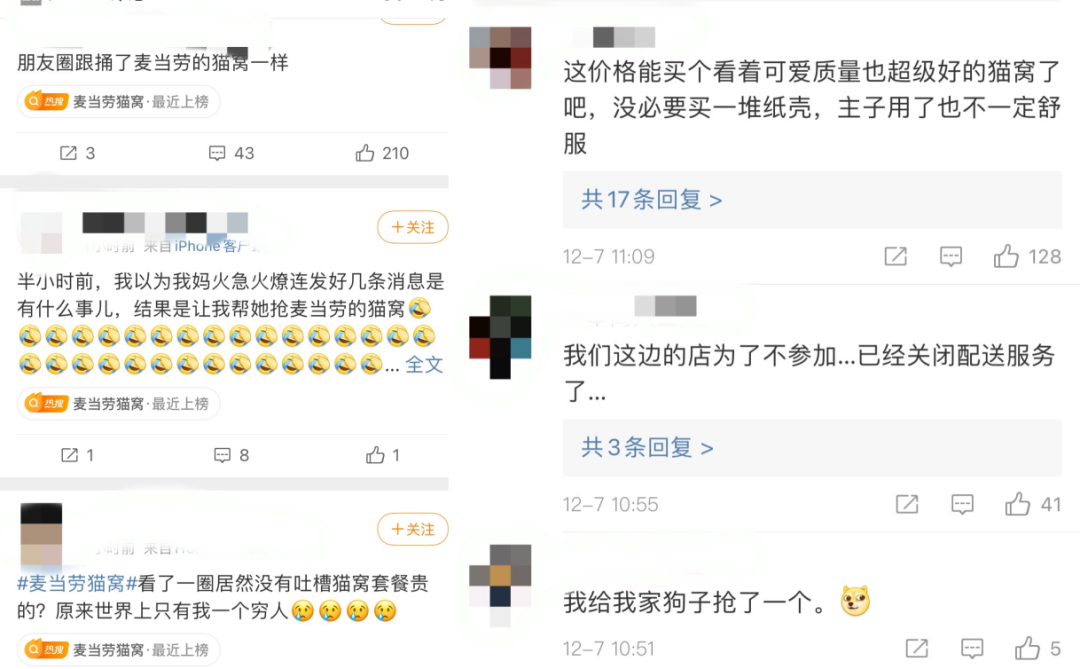Viewport: 1080px width, 669px height.
Task: Open avatar of the 17-reply commenter
Action: [x=500, y=58]
